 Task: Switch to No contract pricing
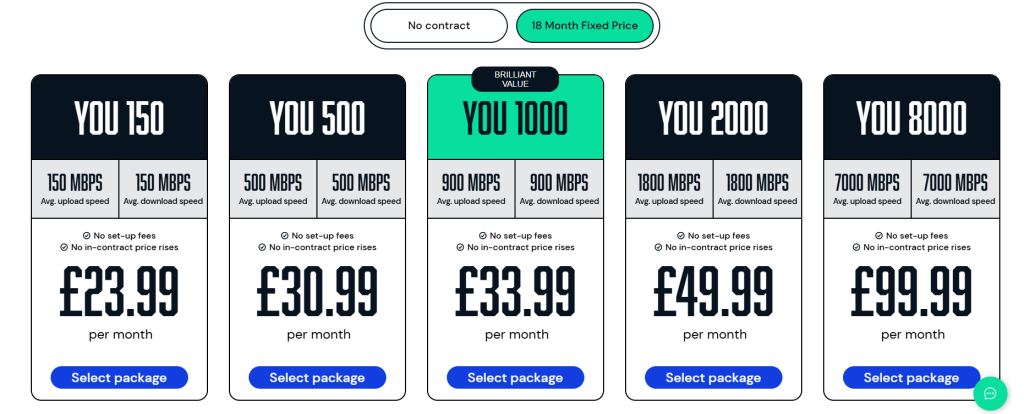click(x=439, y=25)
